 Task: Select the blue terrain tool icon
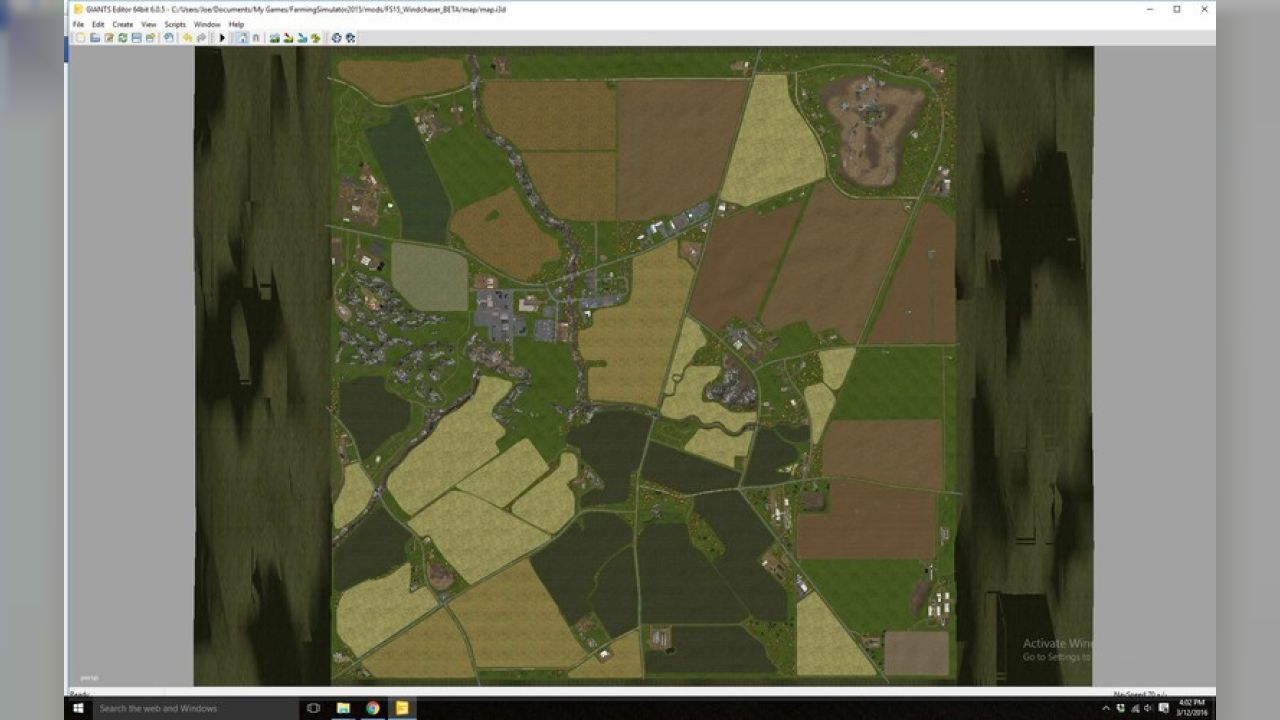point(302,38)
